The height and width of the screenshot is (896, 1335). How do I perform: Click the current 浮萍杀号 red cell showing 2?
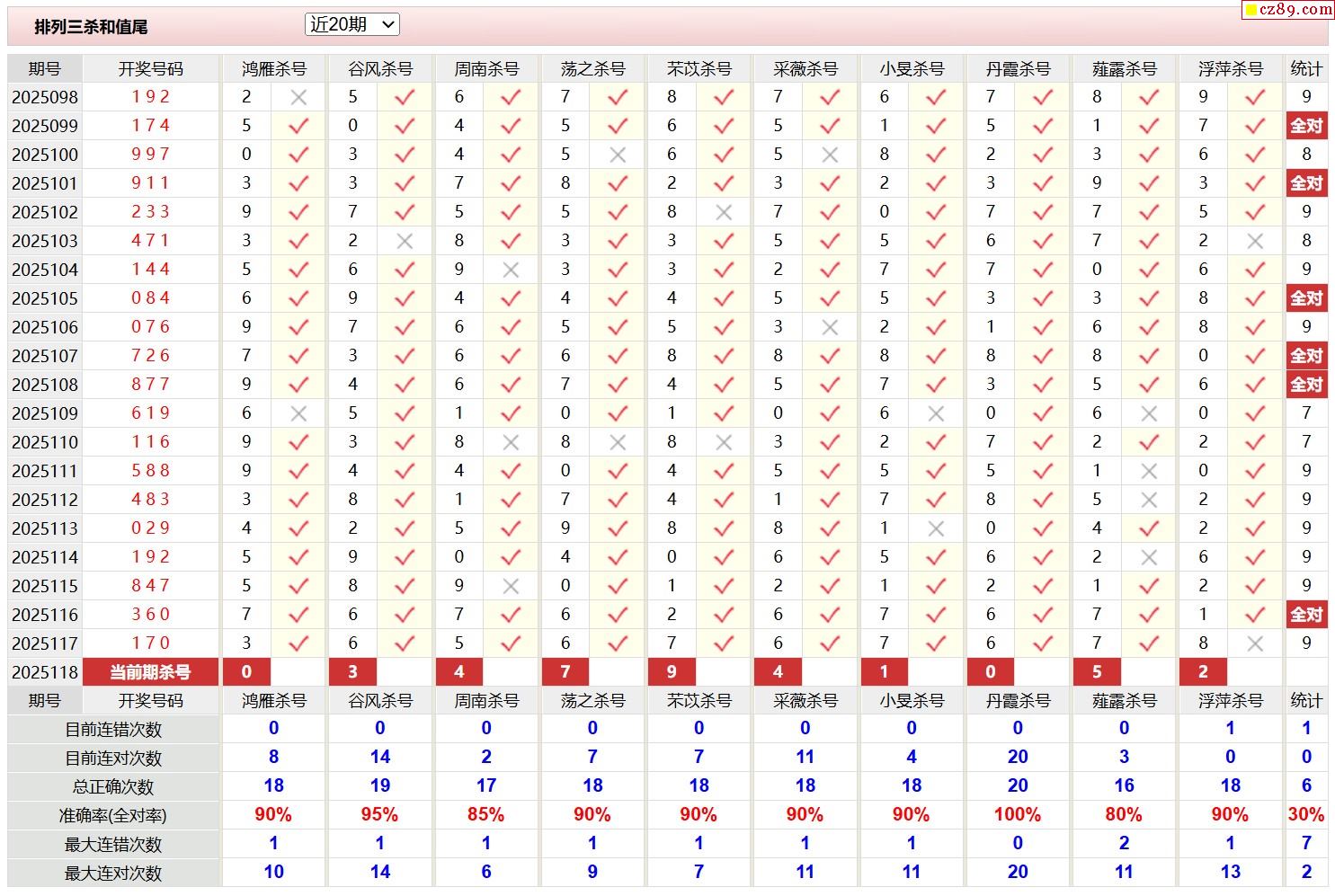point(1203,672)
